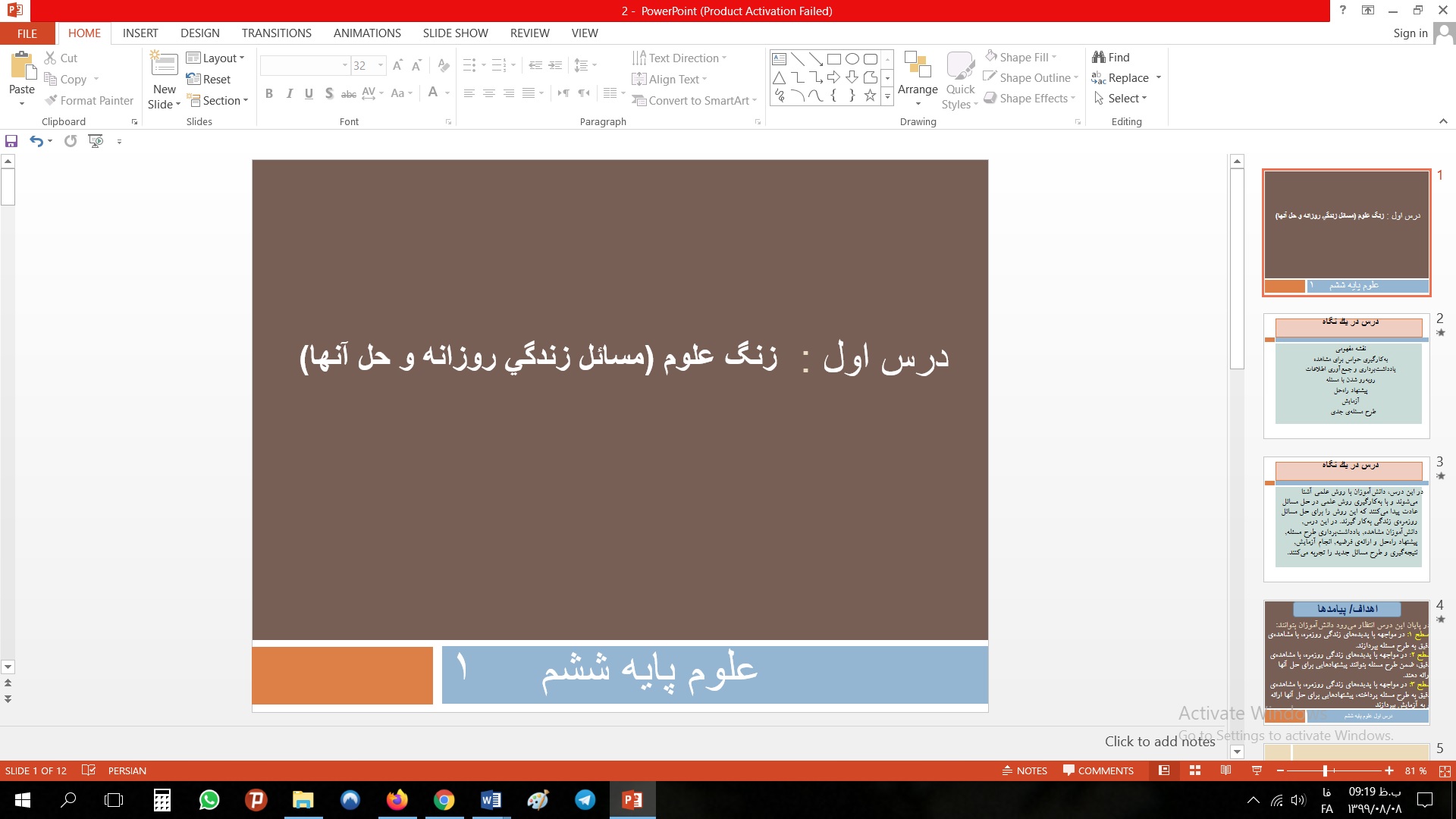Open the TRANSITIONS ribbon tab

pyautogui.click(x=276, y=33)
